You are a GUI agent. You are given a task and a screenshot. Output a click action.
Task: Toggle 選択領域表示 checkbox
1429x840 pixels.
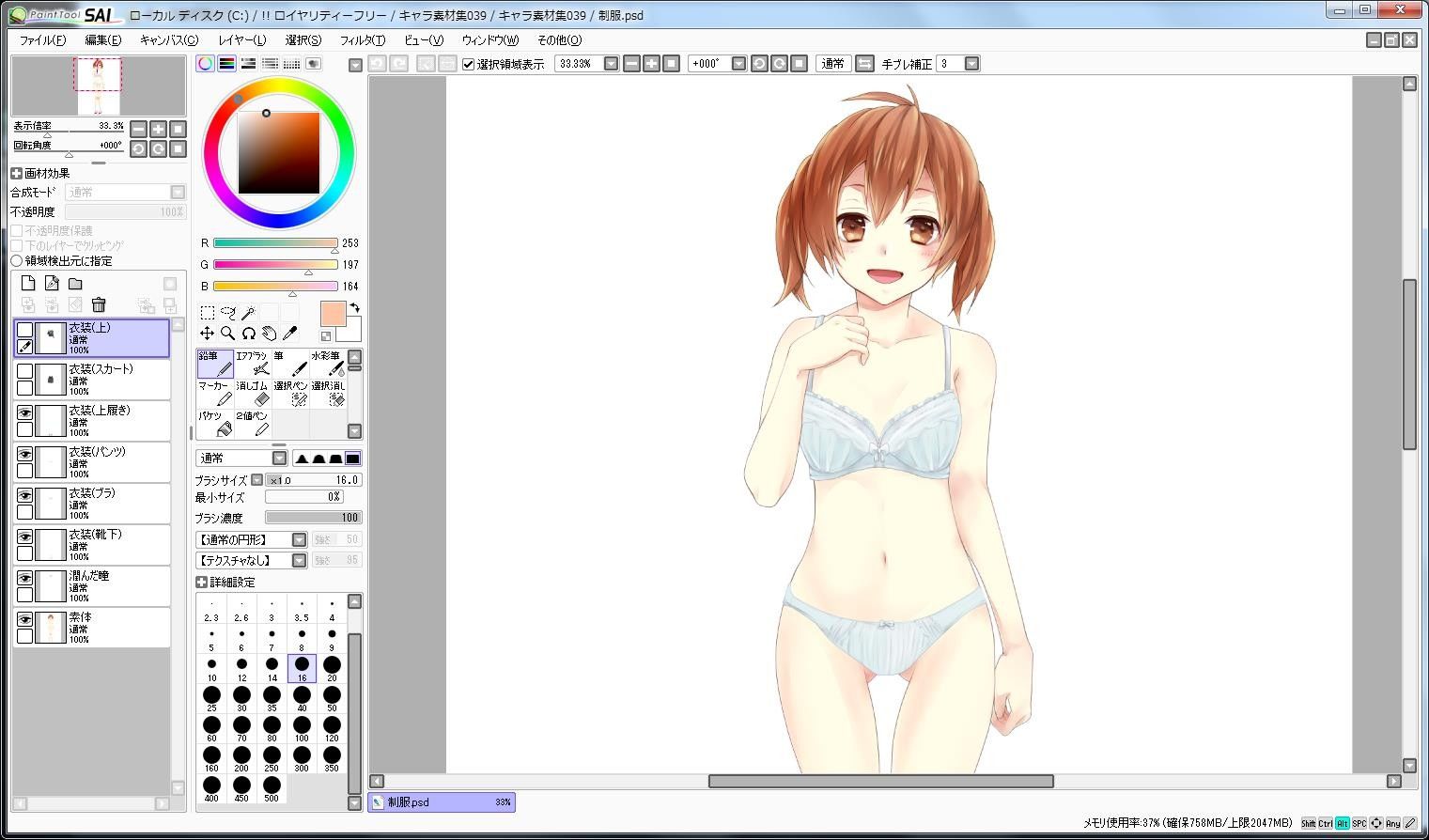point(469,64)
